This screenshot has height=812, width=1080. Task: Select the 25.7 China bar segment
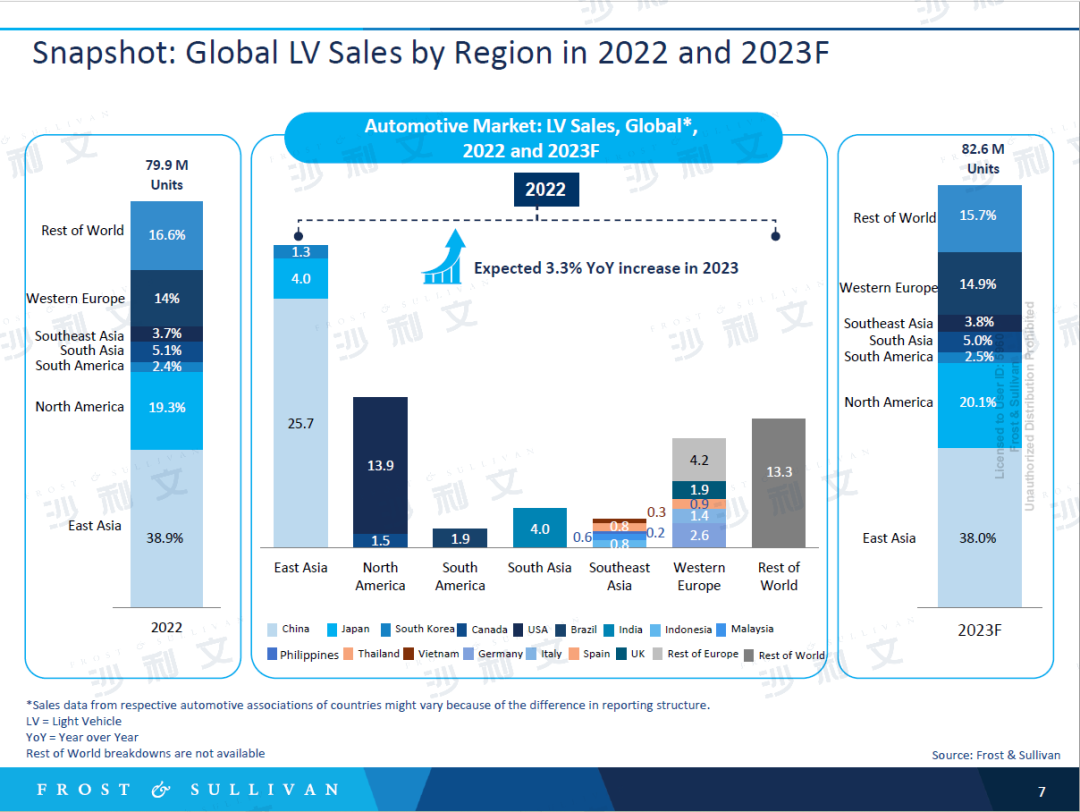pos(301,423)
